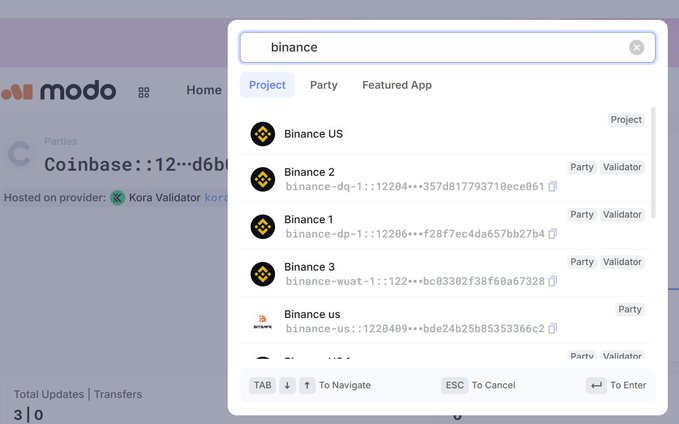The image size is (679, 424).
Task: Click the Validator tag on Binance 2
Action: pyautogui.click(x=622, y=167)
